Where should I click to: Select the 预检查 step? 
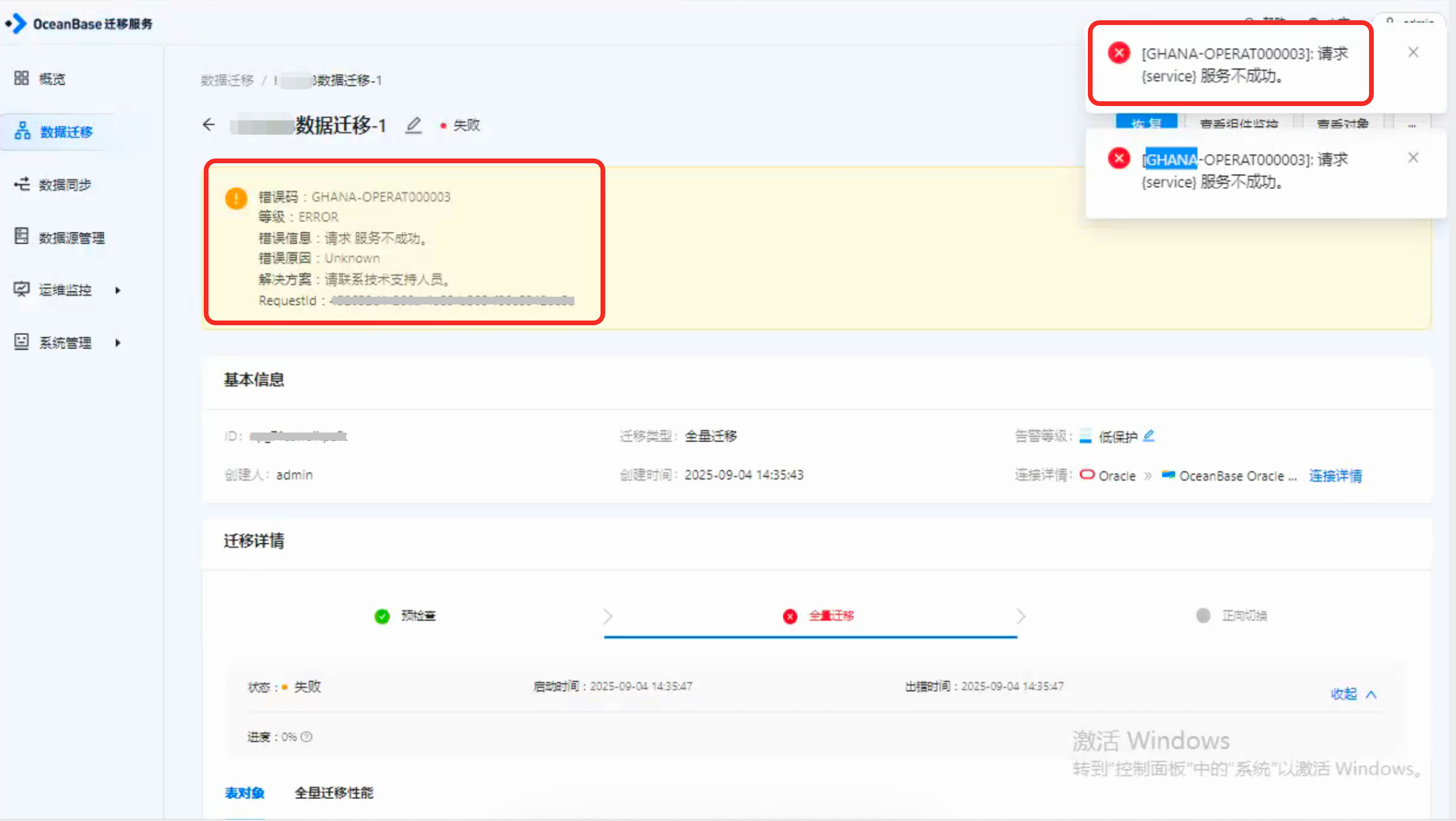(405, 616)
